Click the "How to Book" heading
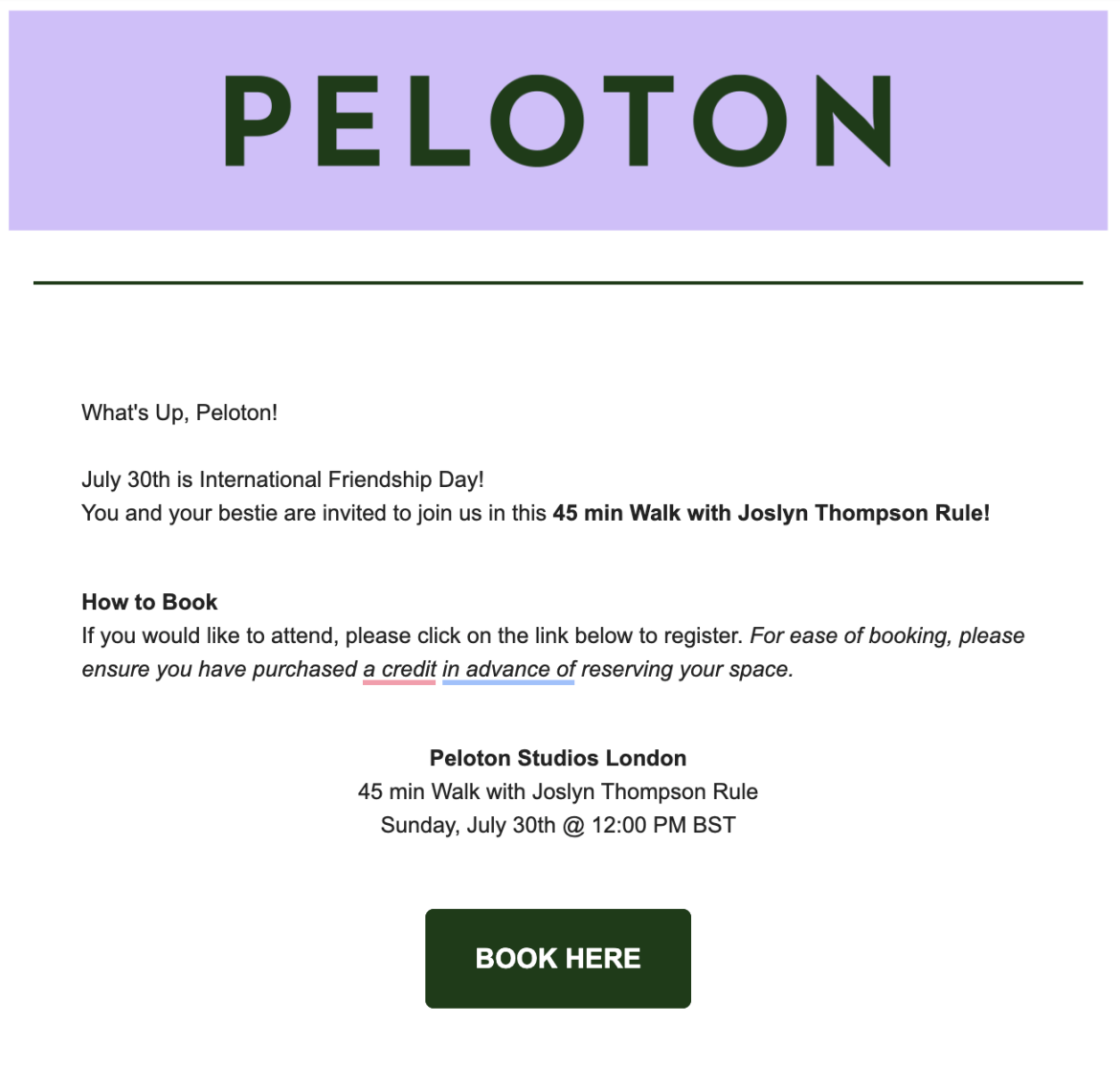This screenshot has height=1089, width=1120. tap(149, 602)
